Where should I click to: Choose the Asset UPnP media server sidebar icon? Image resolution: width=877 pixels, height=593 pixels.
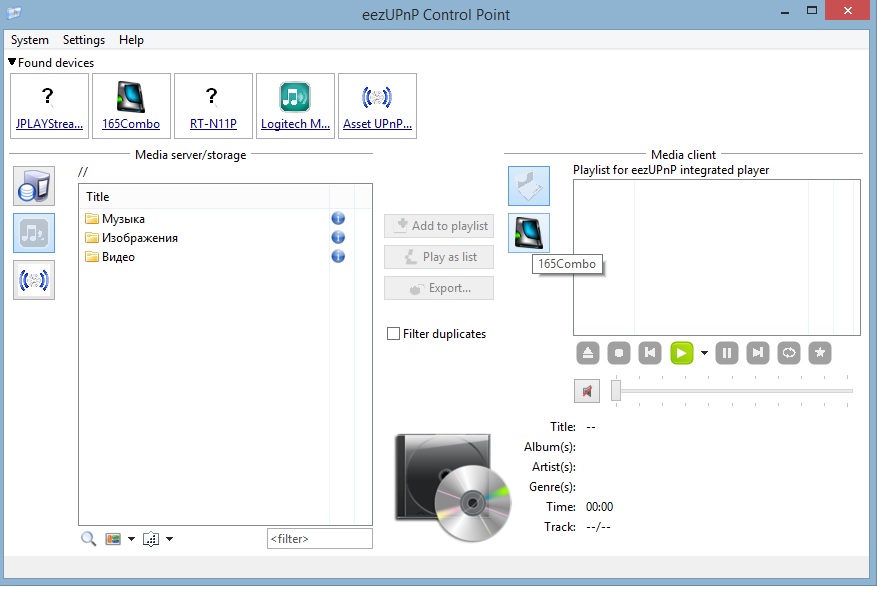pyautogui.click(x=34, y=280)
